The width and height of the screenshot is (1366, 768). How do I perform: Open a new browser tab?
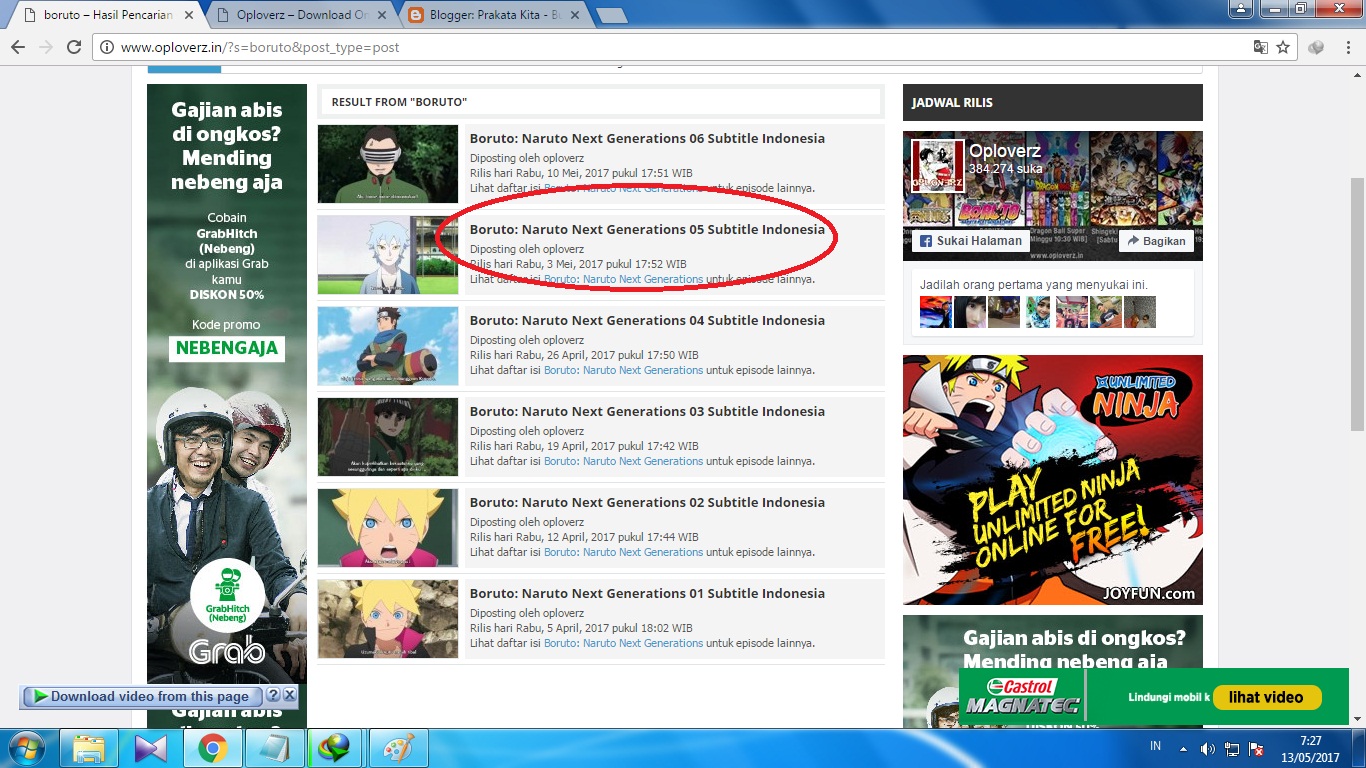(611, 15)
